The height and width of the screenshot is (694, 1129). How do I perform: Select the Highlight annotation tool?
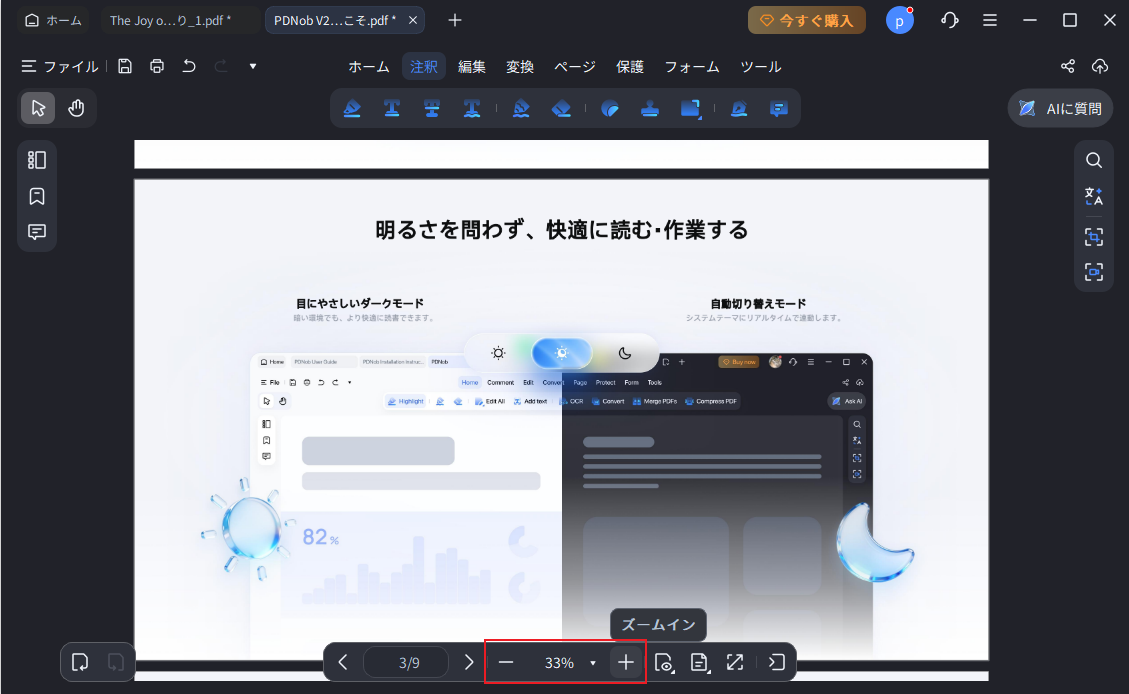352,108
